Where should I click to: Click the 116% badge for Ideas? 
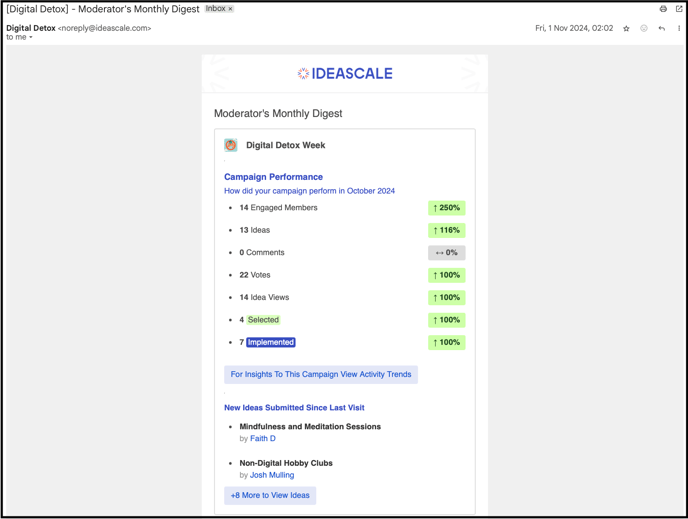[447, 230]
